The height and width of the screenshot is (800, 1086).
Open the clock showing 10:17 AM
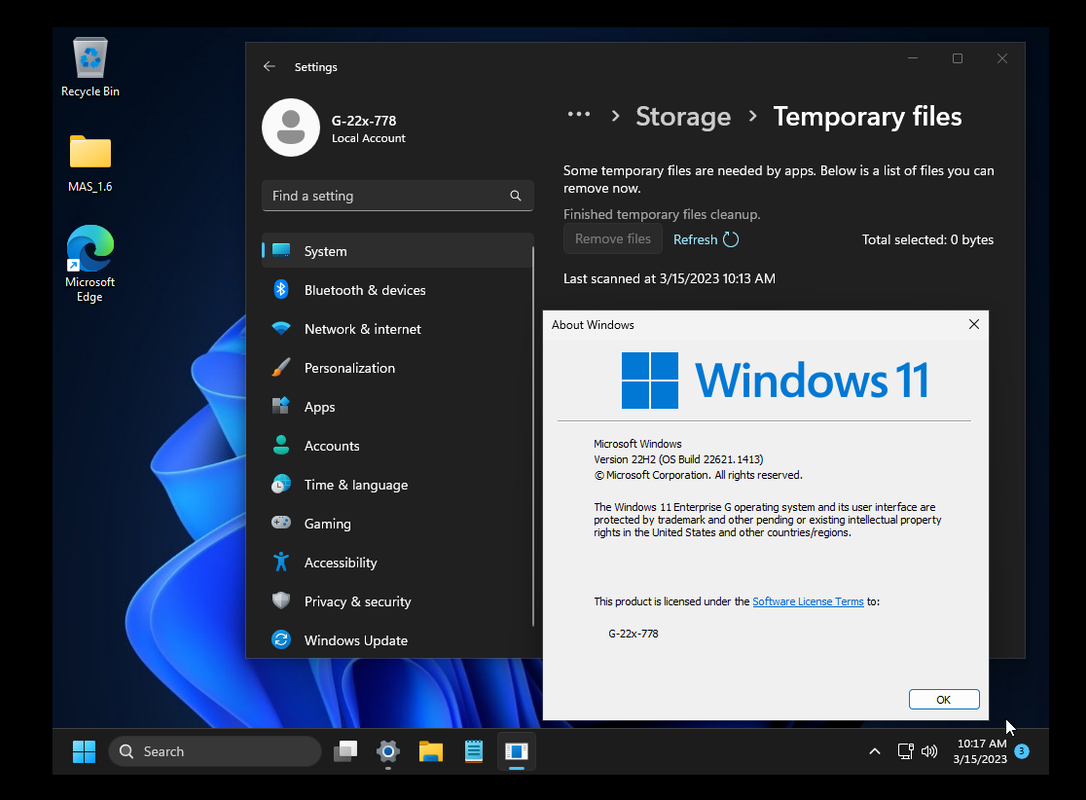981,752
